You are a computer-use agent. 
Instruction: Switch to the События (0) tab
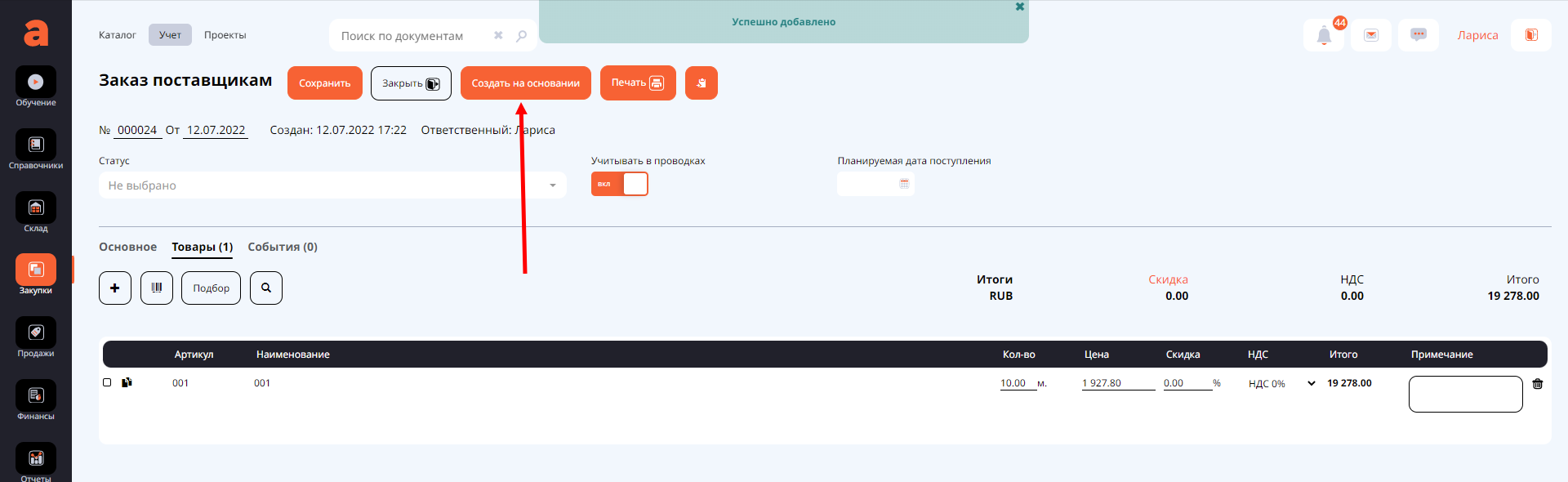coord(283,247)
